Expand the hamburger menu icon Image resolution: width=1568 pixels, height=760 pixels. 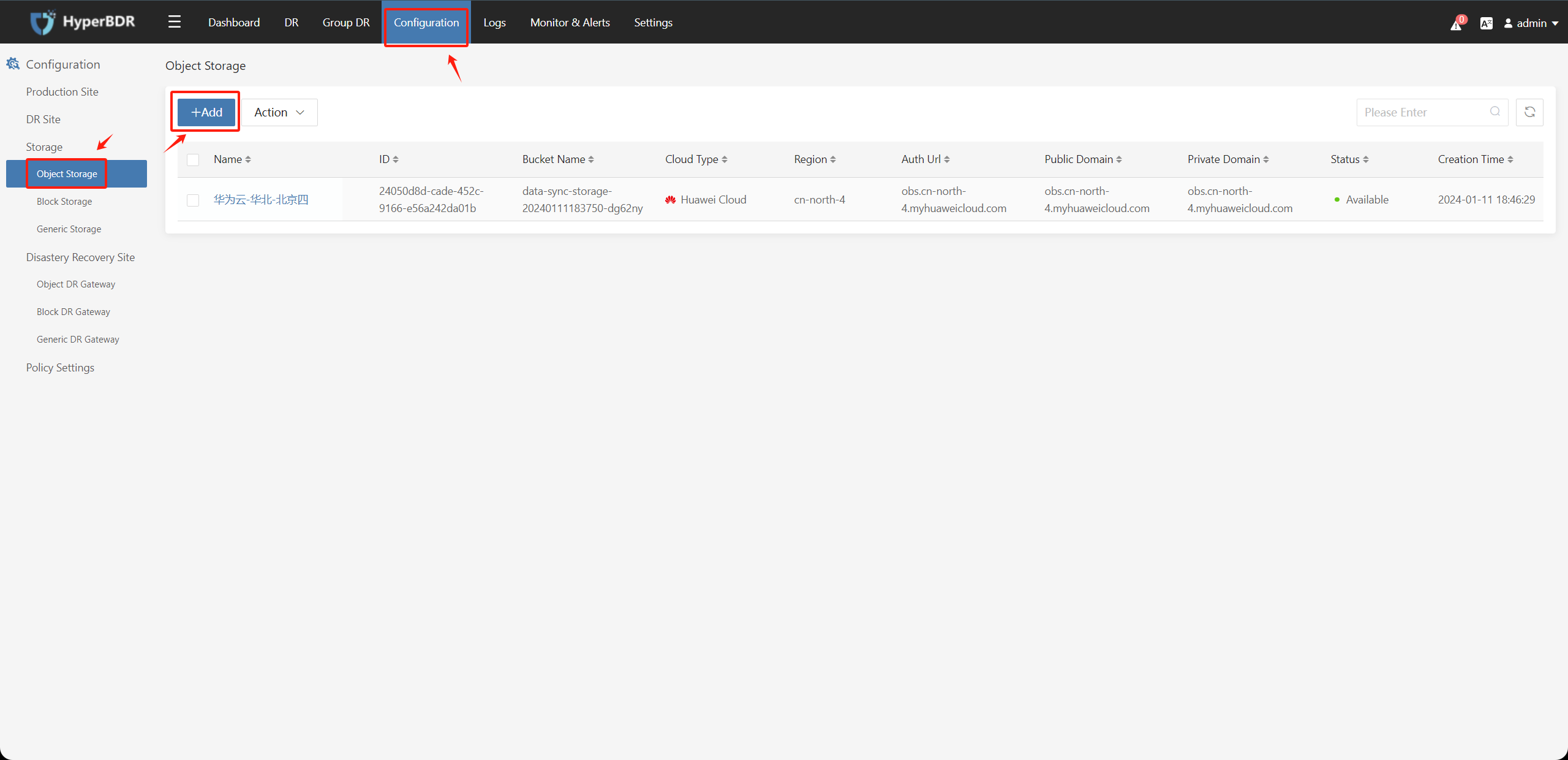tap(174, 21)
